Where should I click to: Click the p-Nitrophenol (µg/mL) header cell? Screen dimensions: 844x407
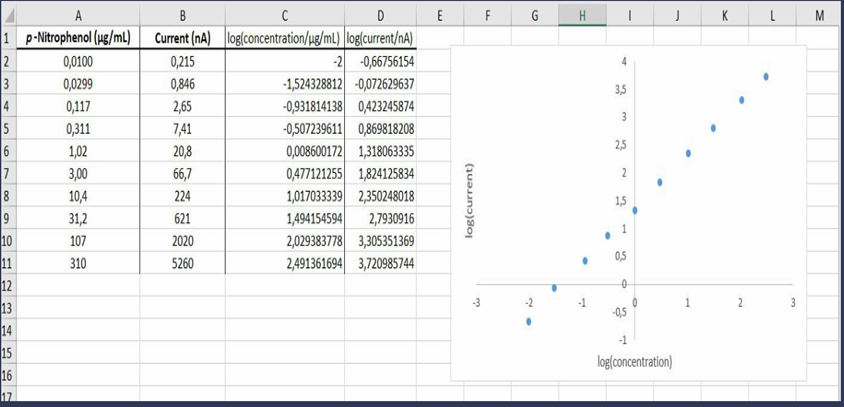click(76, 39)
